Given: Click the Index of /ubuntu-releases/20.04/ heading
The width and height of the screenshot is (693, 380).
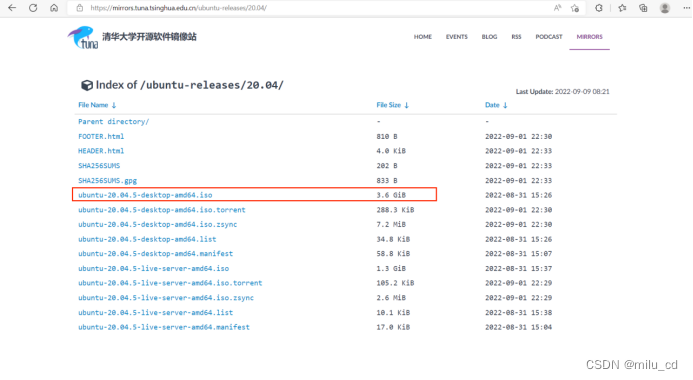Looking at the screenshot, I should point(182,85).
